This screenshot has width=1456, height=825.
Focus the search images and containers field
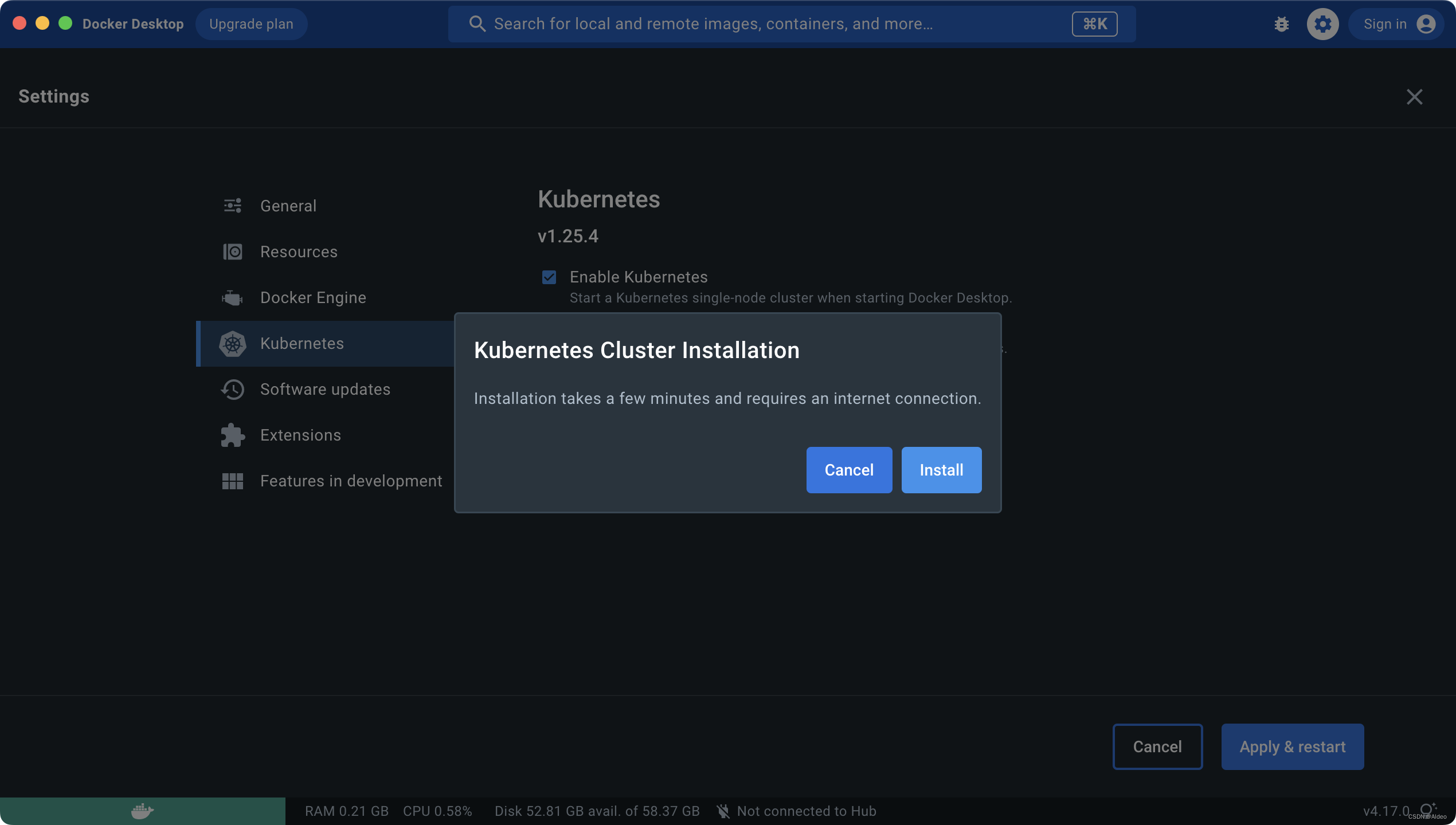(x=792, y=24)
